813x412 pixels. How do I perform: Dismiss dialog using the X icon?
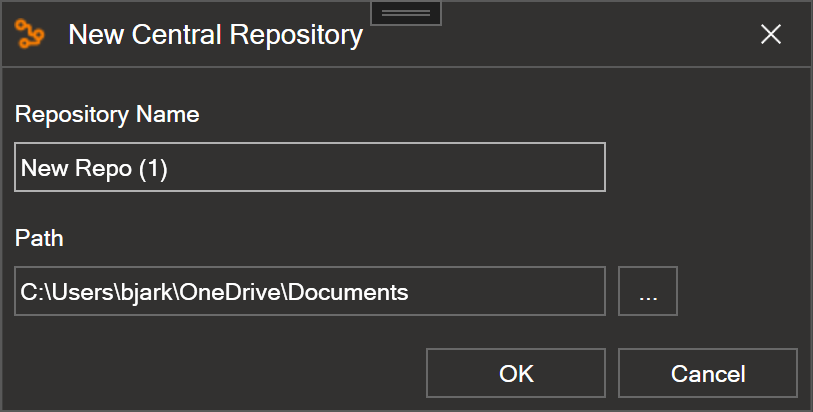tap(770, 35)
